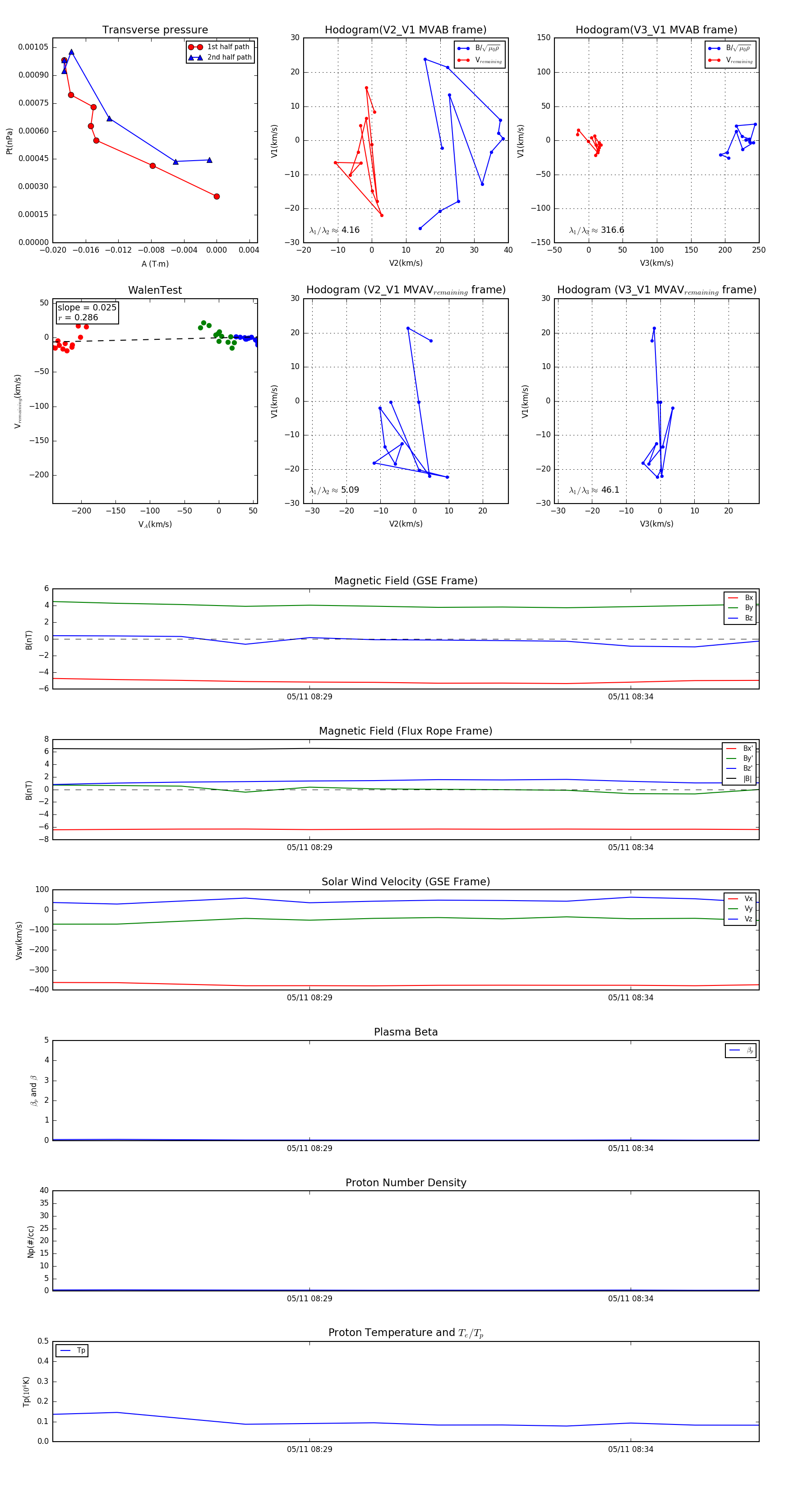Screen dimensions: 812x1489
Task: Click the "Solar Wind Velocity (GSE Frame)" title
Action: [406, 882]
